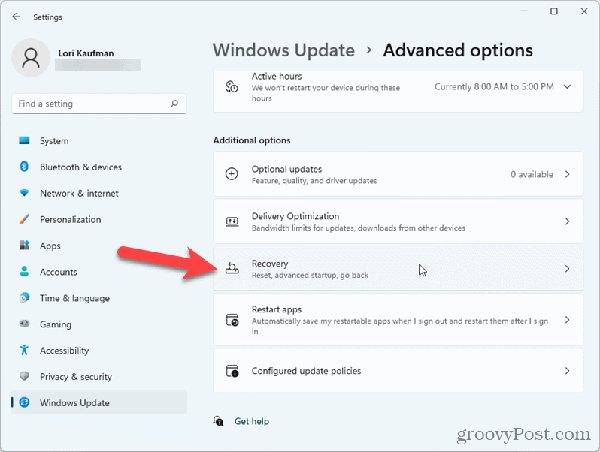Select the Bluetooth & devices icon
The width and height of the screenshot is (600, 452).
[24, 167]
